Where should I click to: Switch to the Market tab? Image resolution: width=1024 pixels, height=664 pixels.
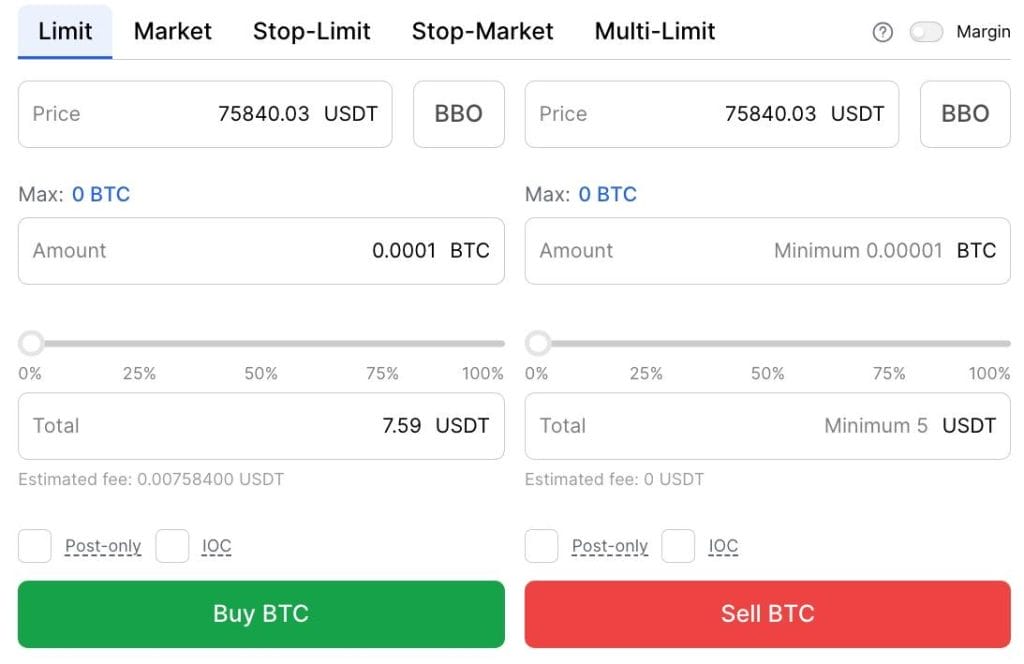[x=172, y=31]
